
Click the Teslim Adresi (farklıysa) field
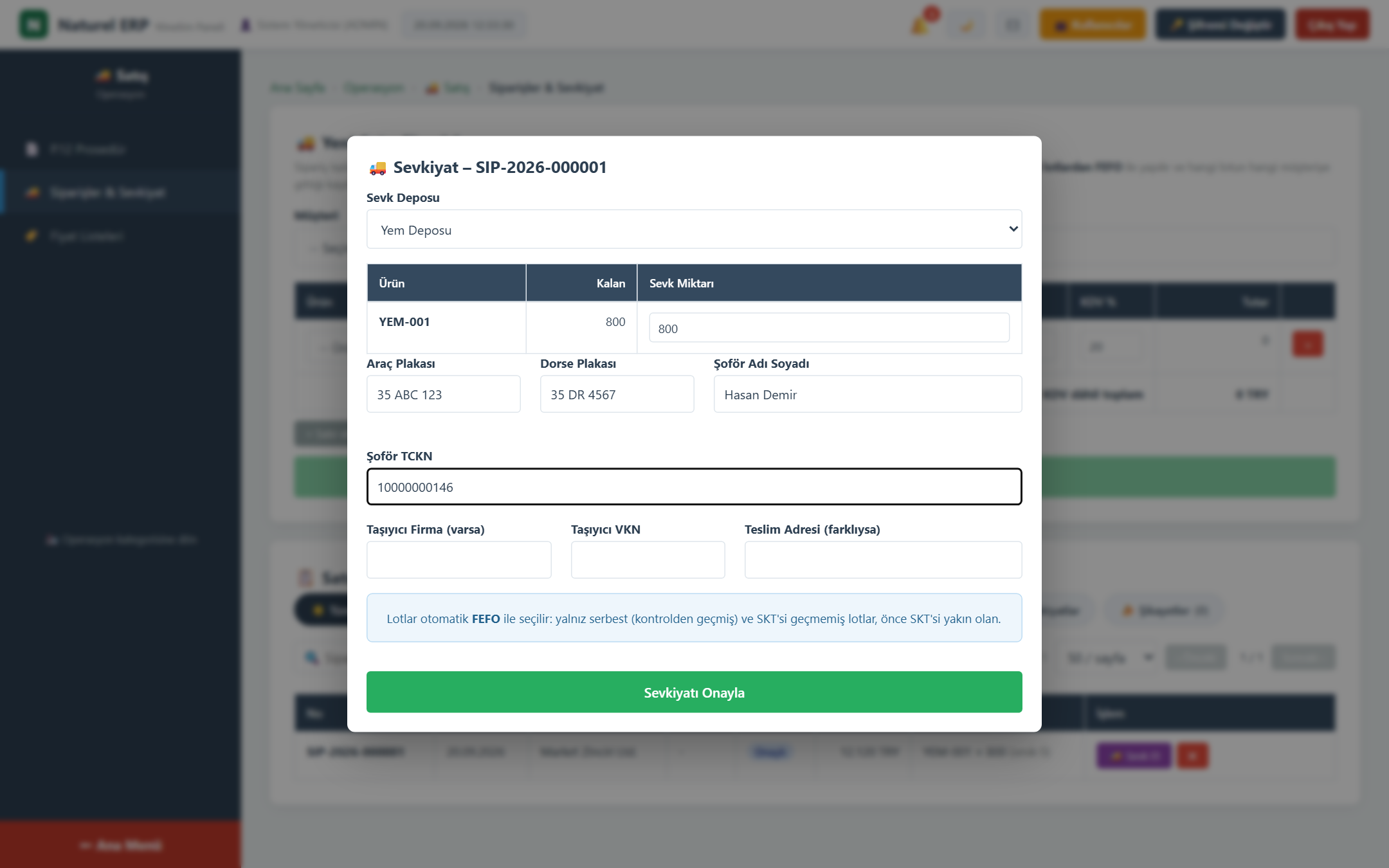coord(883,559)
